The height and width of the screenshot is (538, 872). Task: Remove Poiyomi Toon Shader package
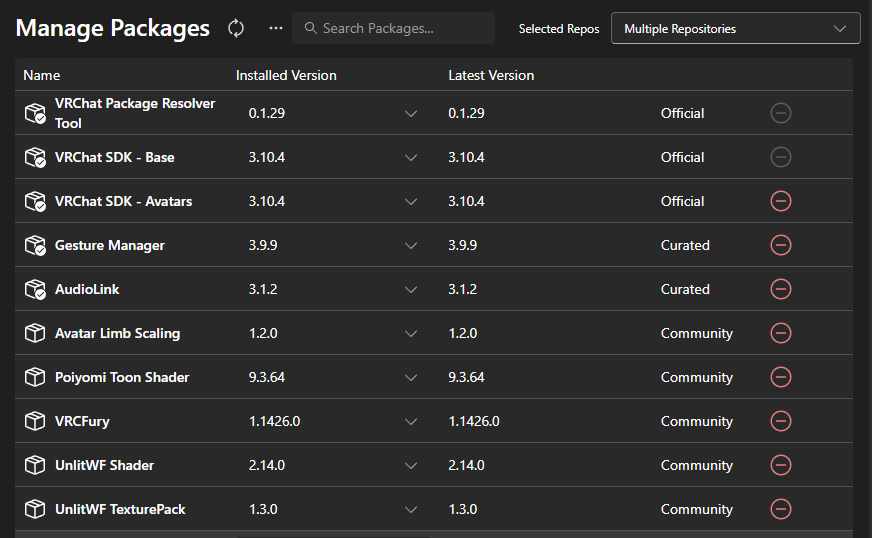tap(781, 377)
